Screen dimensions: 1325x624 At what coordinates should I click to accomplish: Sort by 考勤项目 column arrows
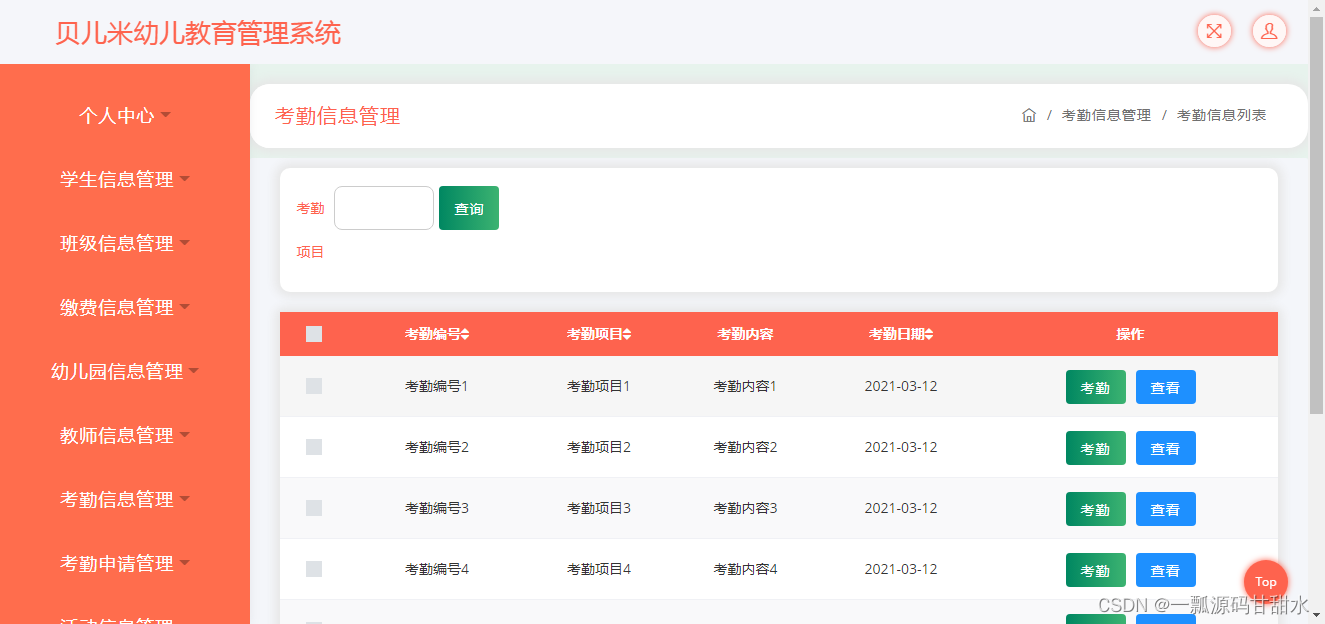pyautogui.click(x=627, y=335)
